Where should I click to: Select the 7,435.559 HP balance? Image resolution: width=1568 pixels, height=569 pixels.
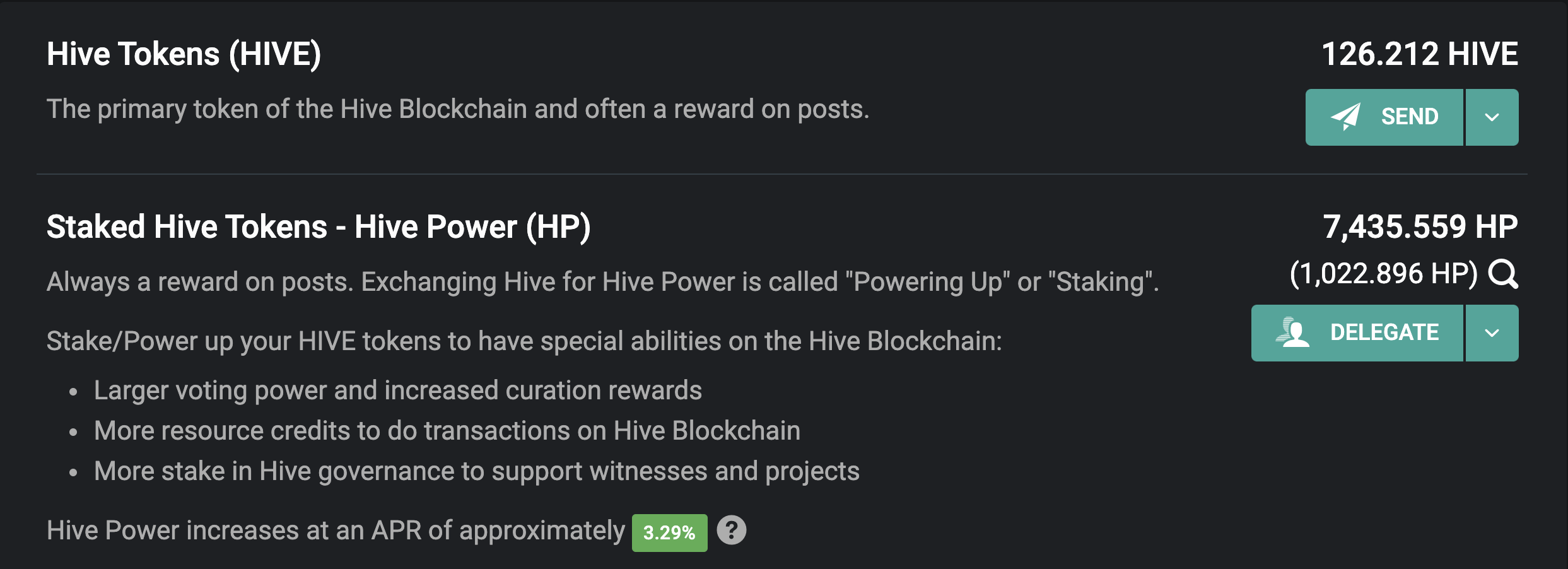(x=1420, y=226)
